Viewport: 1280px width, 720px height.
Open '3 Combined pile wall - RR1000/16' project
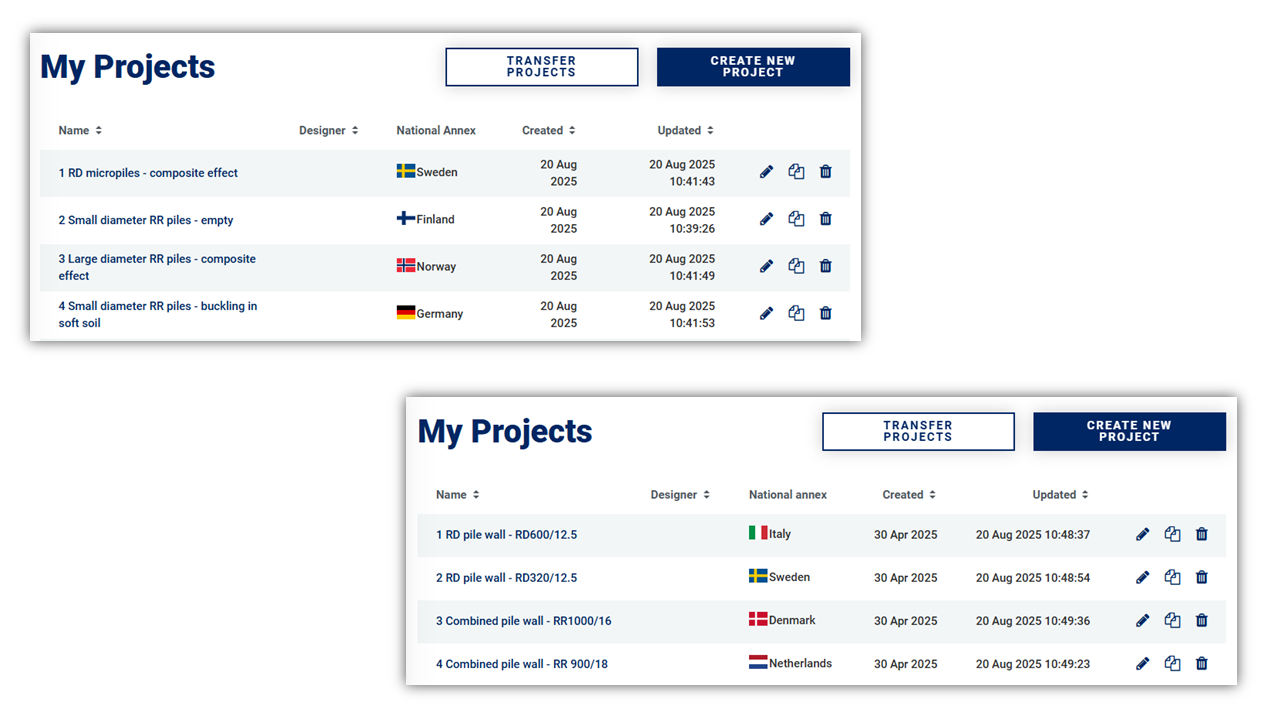pyautogui.click(x=524, y=621)
